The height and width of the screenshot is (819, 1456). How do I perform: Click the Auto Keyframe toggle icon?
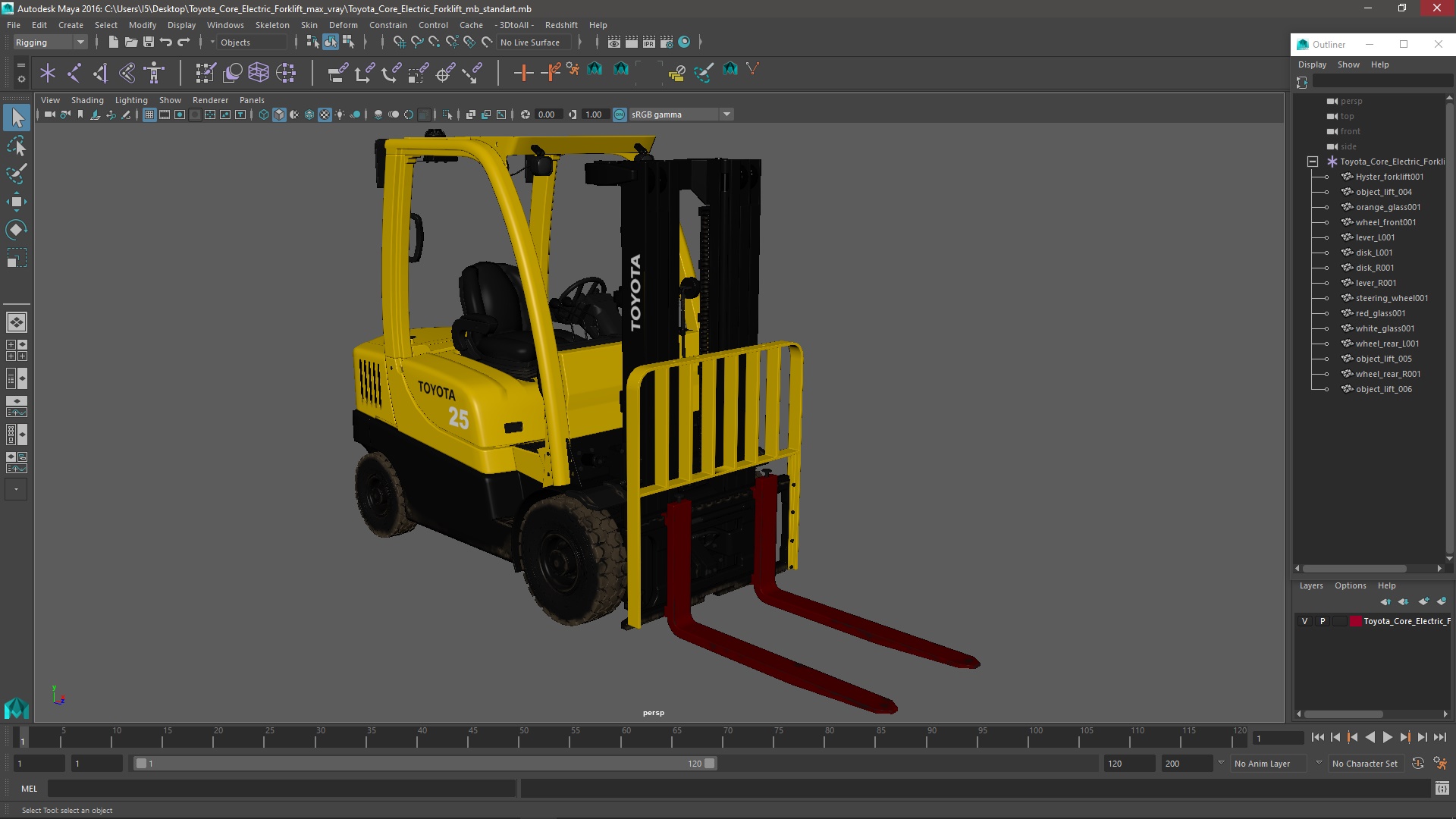pyautogui.click(x=1417, y=764)
